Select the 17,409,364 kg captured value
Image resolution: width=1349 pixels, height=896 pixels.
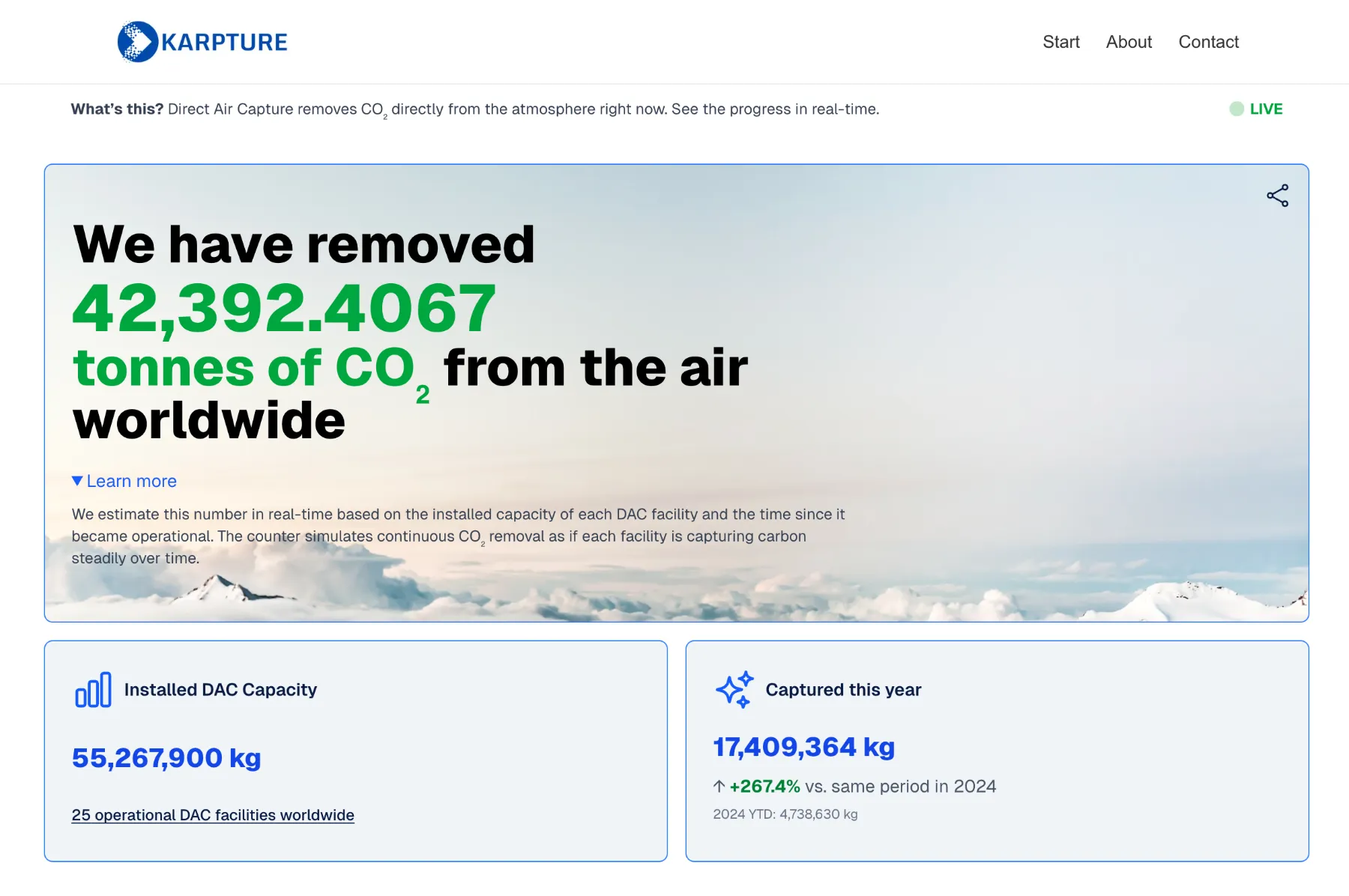point(803,747)
